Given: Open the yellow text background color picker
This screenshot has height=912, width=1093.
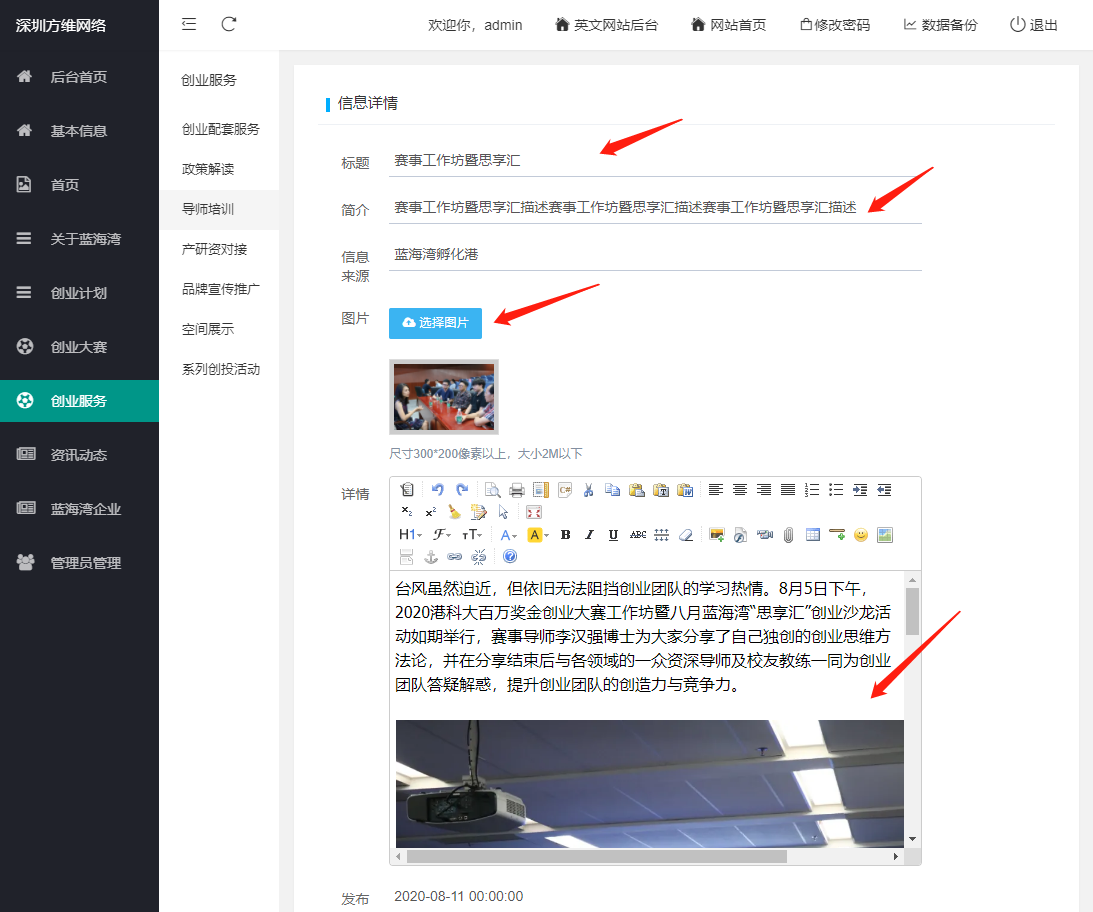Looking at the screenshot, I should [537, 535].
